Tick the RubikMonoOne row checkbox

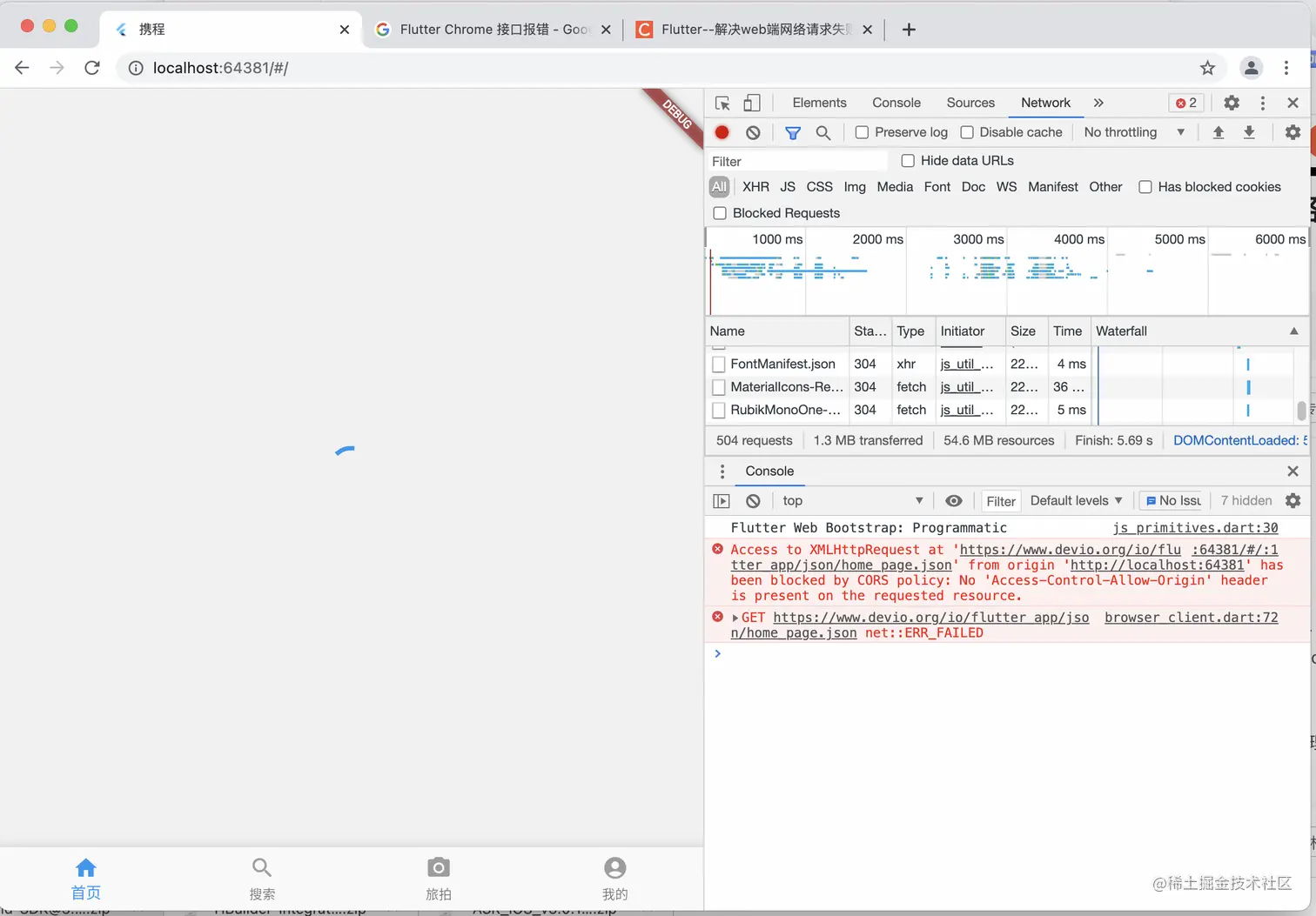(x=719, y=410)
